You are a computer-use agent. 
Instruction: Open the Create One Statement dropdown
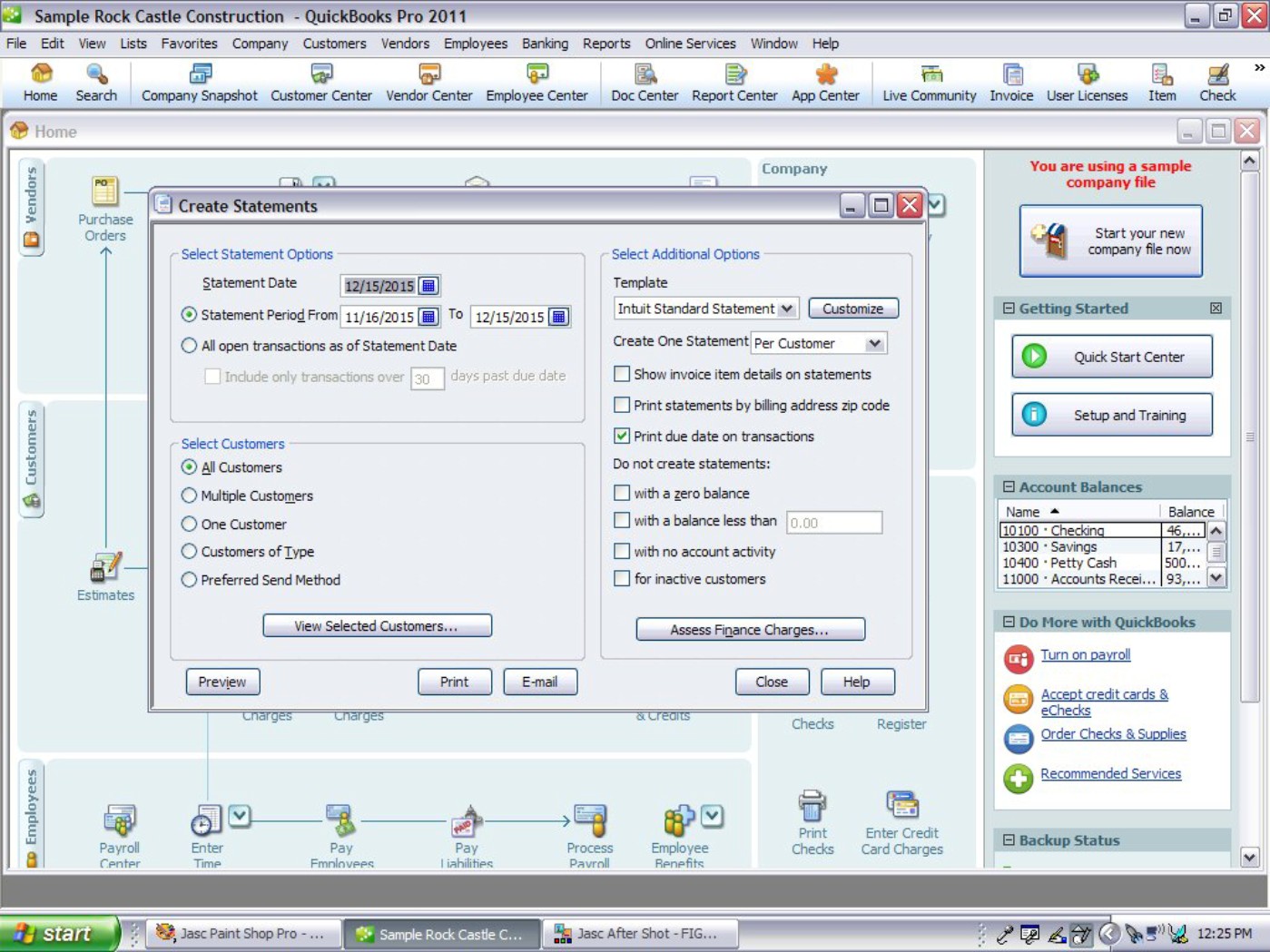point(874,344)
